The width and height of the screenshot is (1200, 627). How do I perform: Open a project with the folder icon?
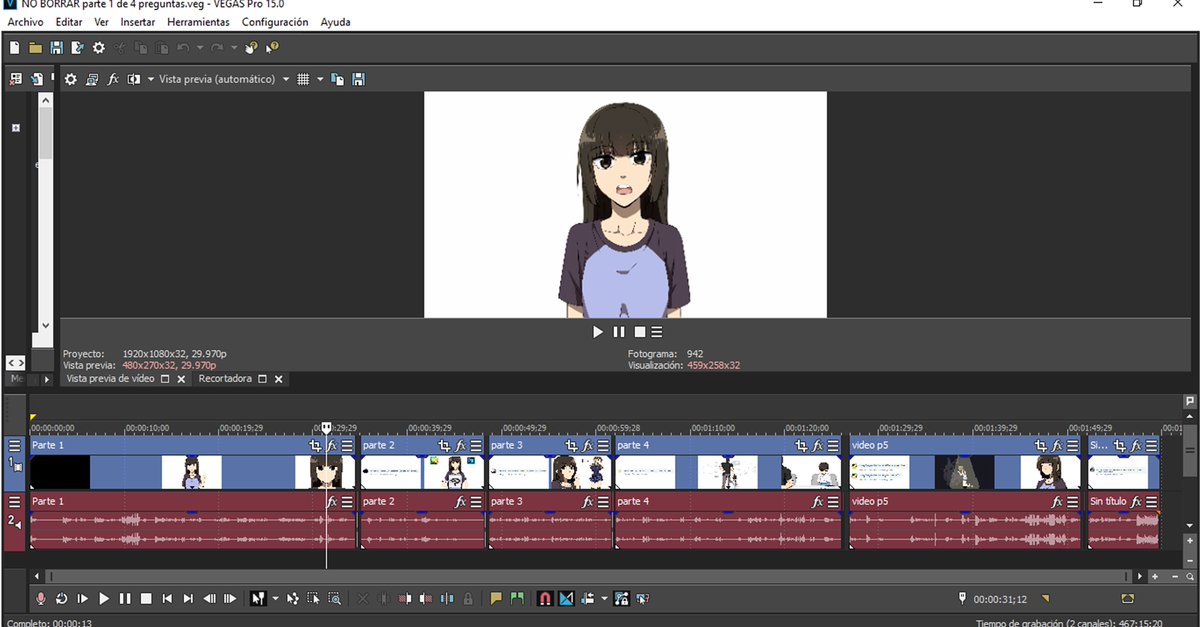[35, 47]
